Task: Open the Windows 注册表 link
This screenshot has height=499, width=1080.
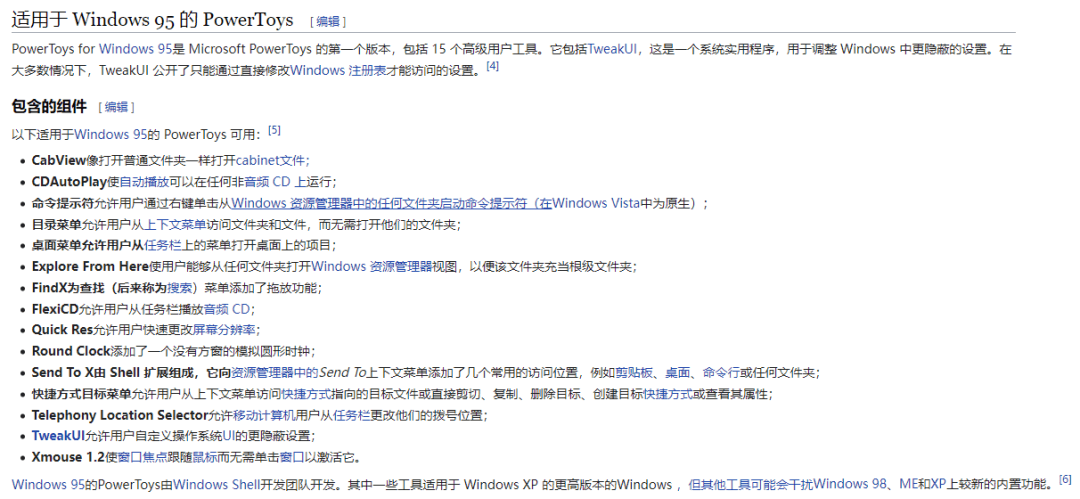Action: (x=338, y=70)
